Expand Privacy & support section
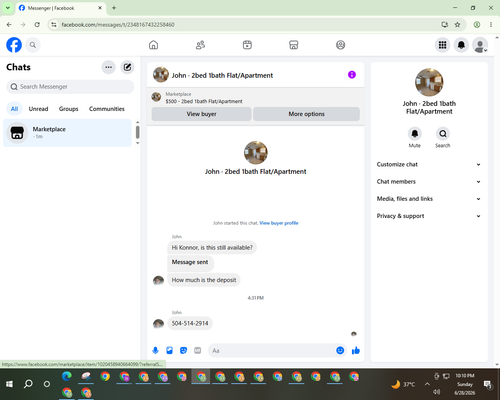Image resolution: width=500 pixels, height=400 pixels. (429, 216)
